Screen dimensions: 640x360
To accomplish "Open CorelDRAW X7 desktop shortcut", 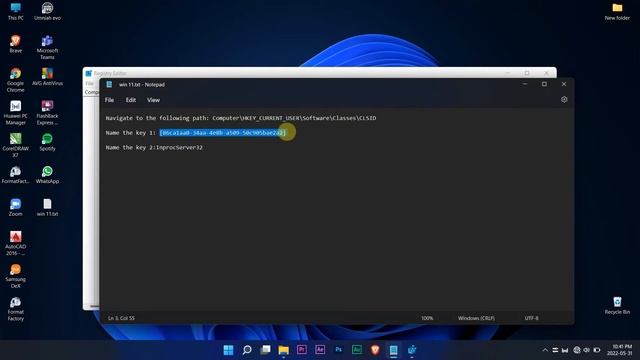I will [16, 145].
